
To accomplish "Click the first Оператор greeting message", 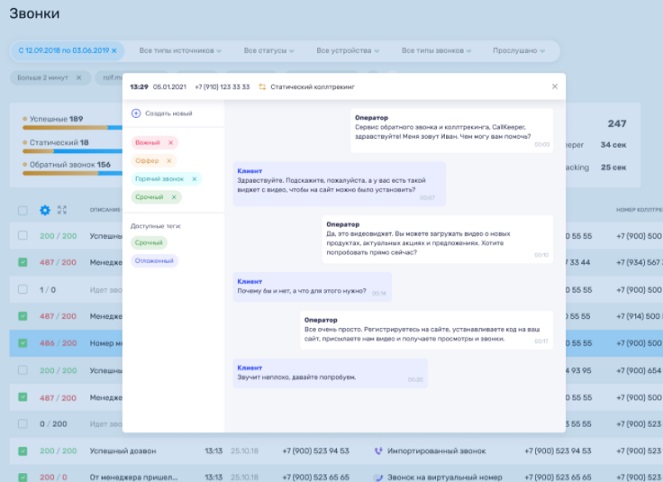I will 452,130.
